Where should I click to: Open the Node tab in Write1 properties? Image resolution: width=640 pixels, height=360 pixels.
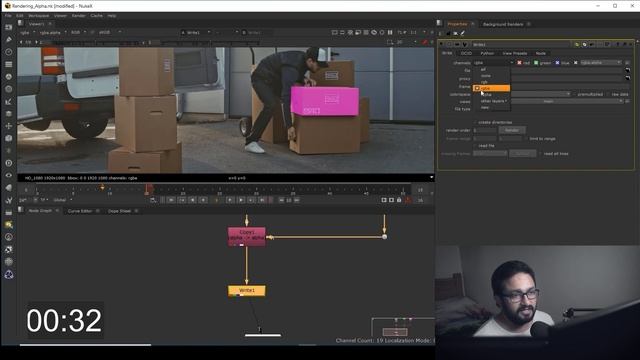coord(540,53)
